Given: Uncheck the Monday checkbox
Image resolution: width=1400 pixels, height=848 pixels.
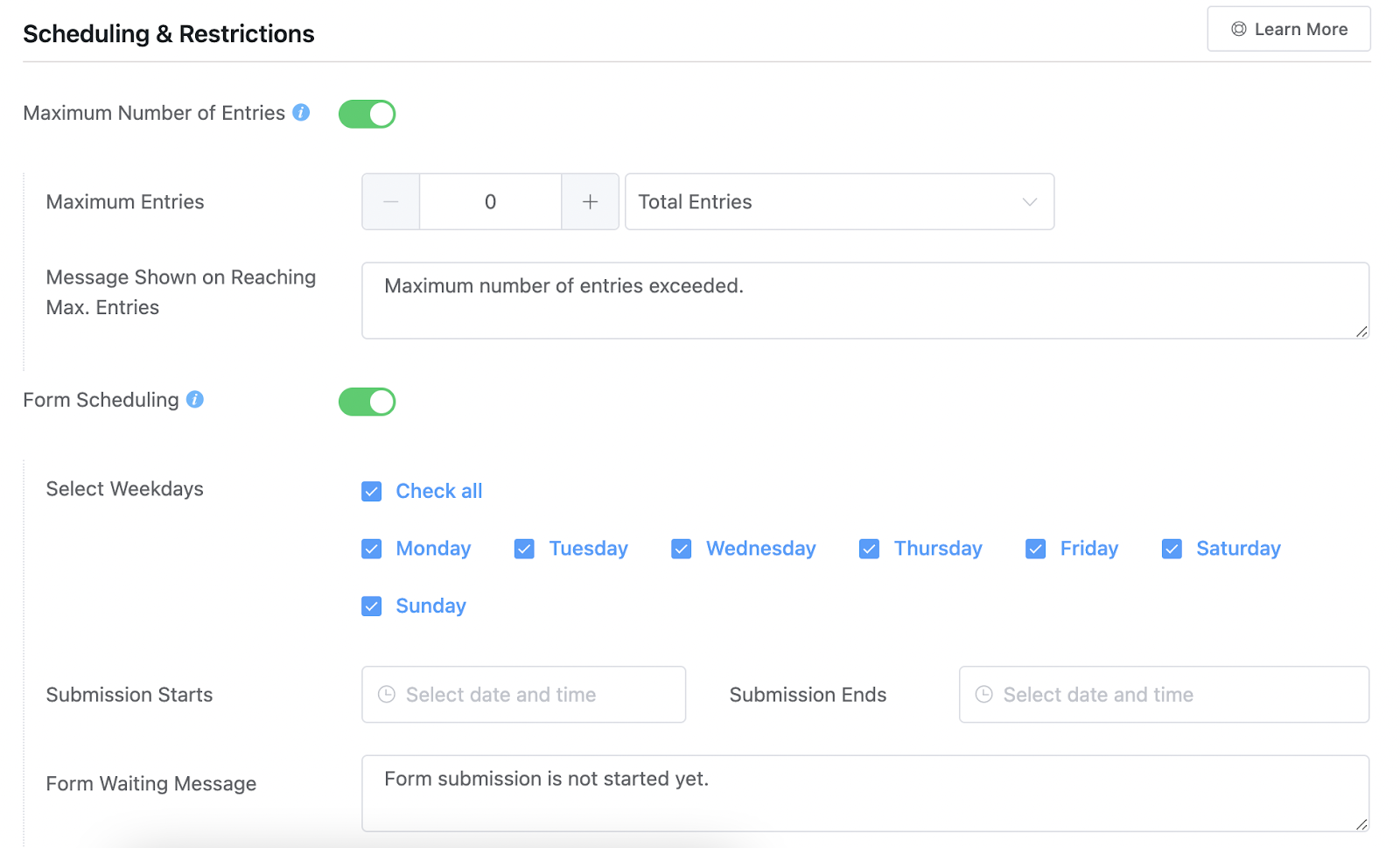Looking at the screenshot, I should click(x=372, y=549).
